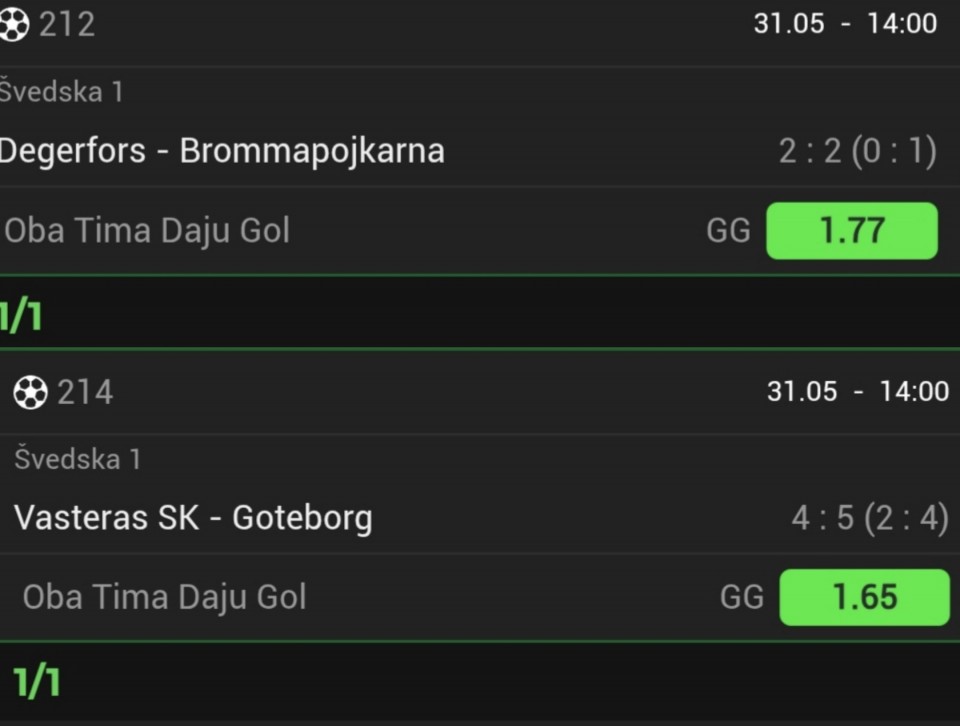Viewport: 960px width, 726px height.
Task: Click the Švedska 1 league label under 214
Action: (x=78, y=459)
